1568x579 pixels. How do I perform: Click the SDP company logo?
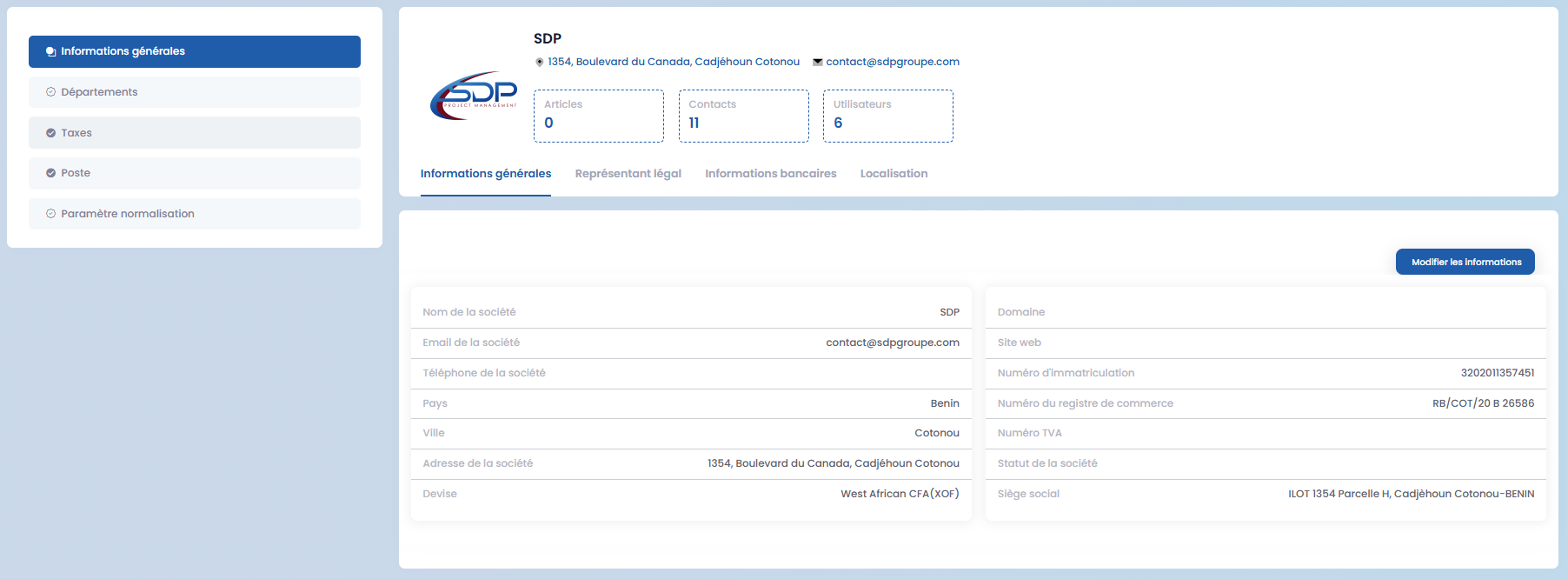tap(474, 96)
